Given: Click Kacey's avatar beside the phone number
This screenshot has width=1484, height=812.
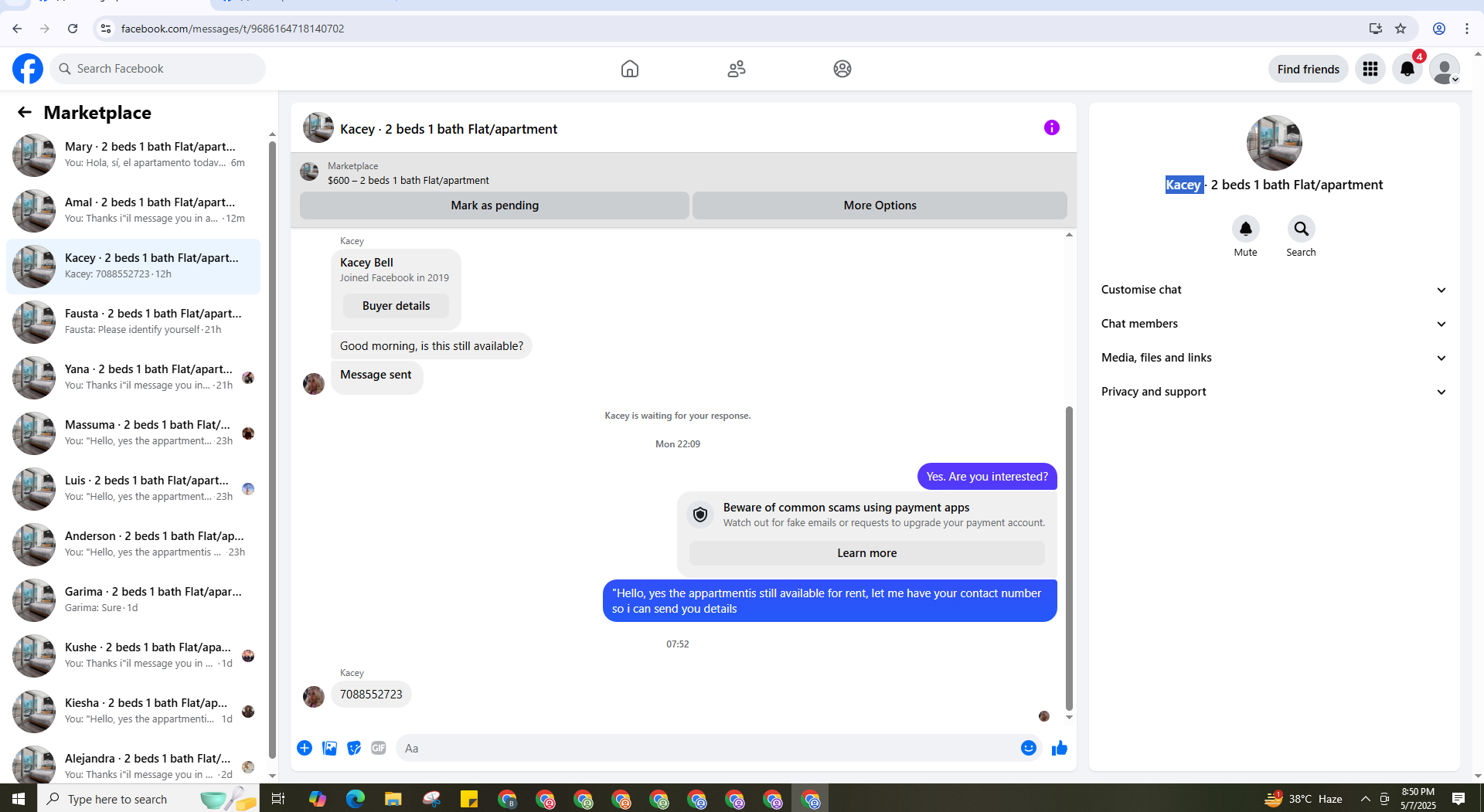Looking at the screenshot, I should click(x=314, y=697).
